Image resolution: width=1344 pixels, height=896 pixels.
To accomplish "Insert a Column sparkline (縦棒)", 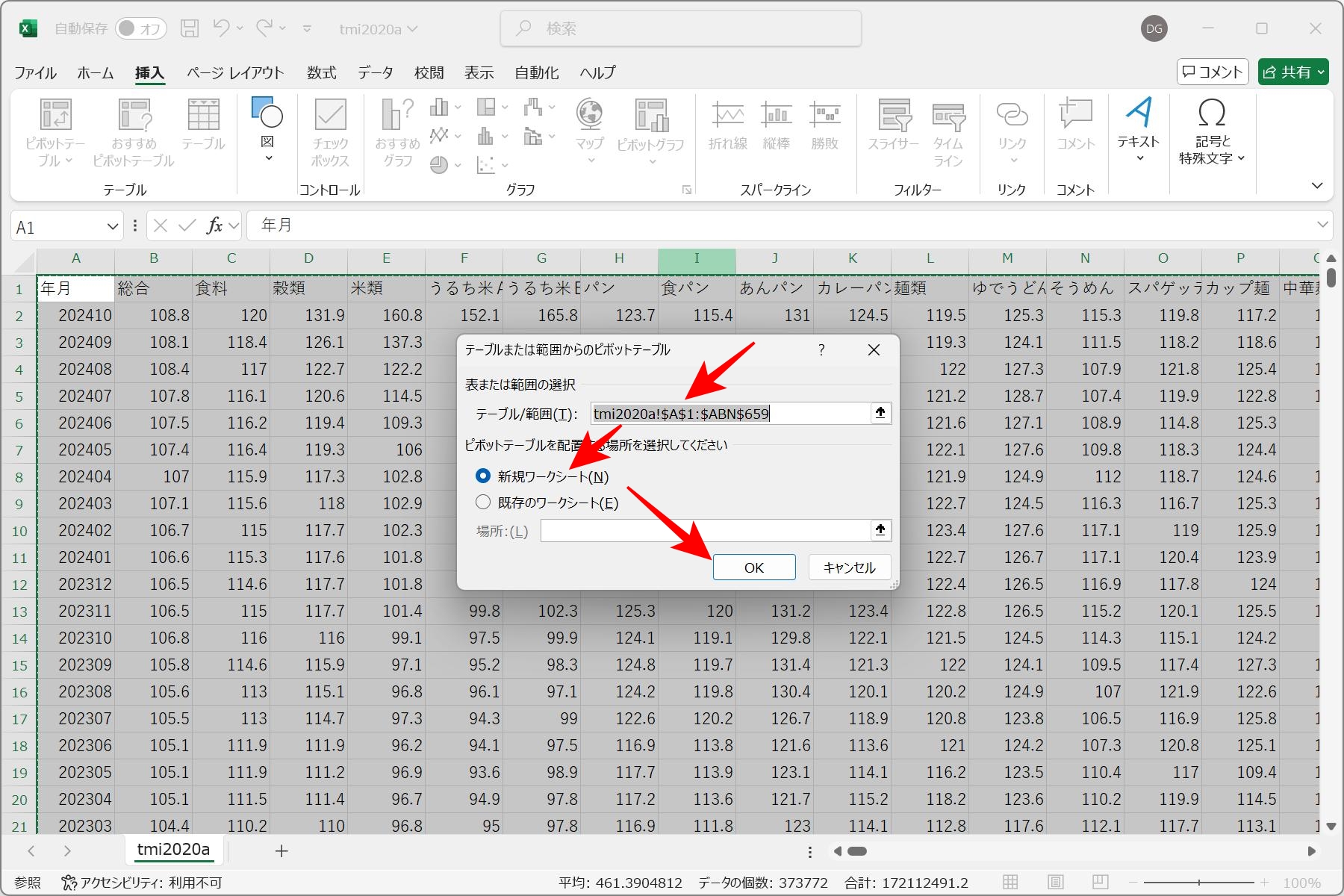I will coord(776,125).
